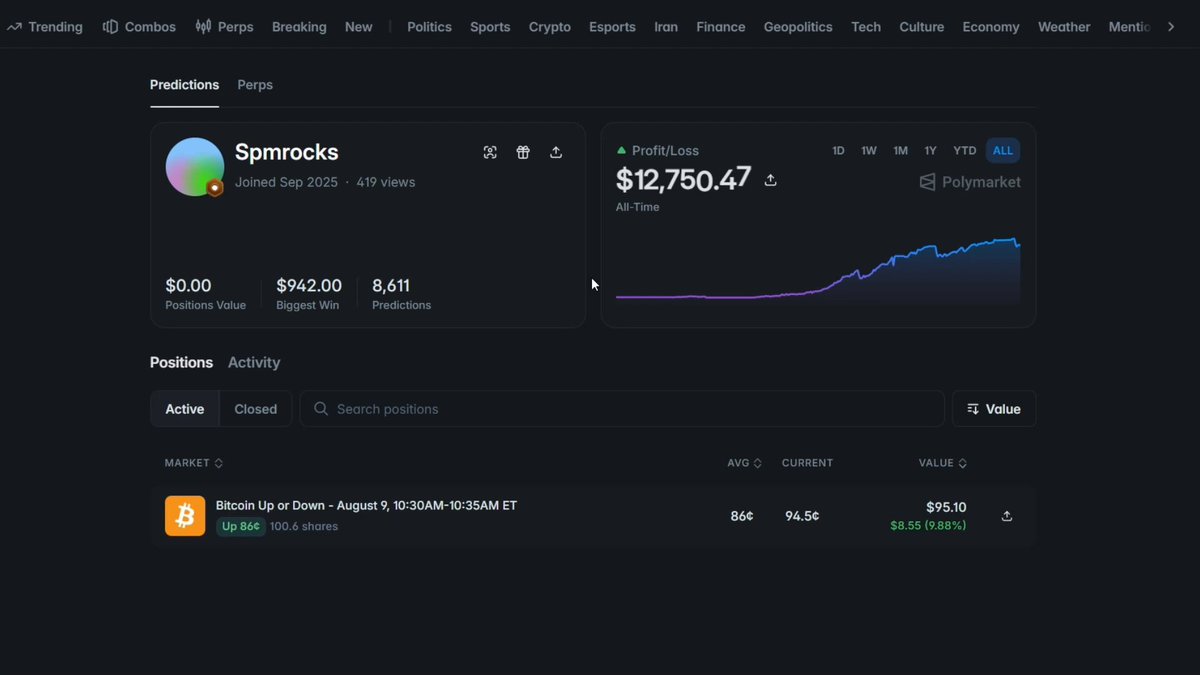Click the Profit/Loss line chart
1200x675 pixels.
818,269
